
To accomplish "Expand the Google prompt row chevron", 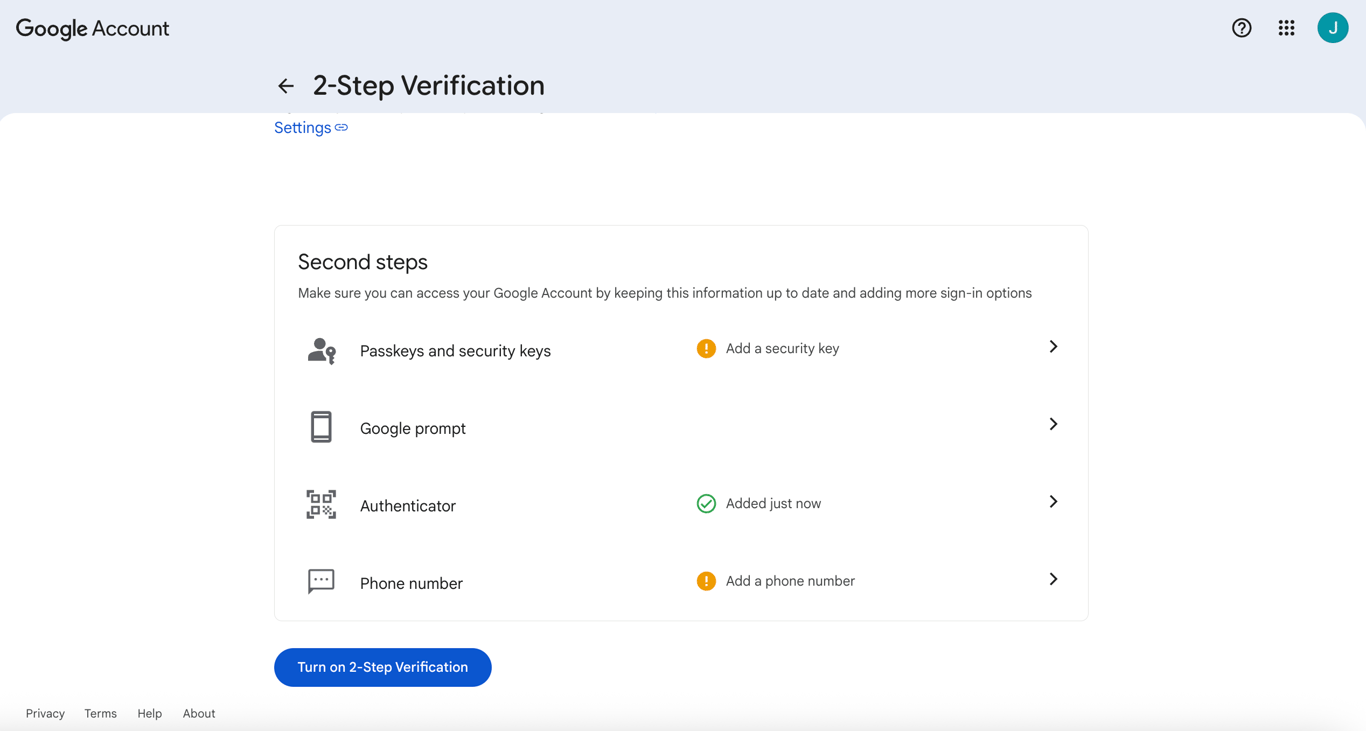I will (1053, 424).
